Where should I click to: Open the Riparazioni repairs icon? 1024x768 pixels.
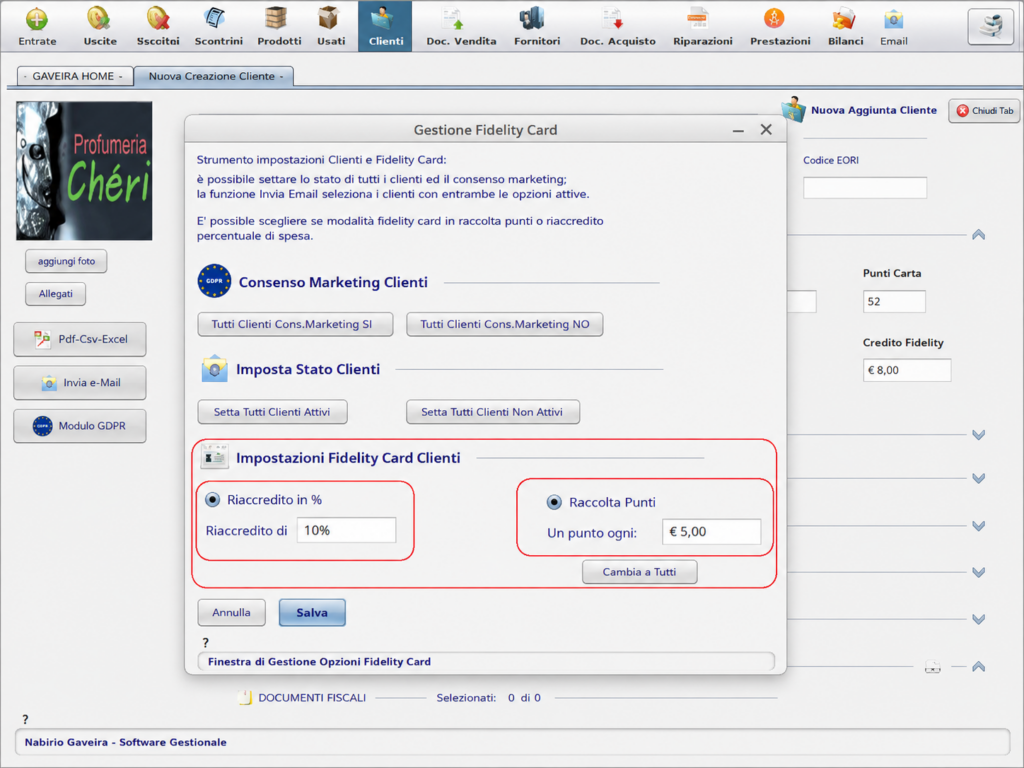pos(703,26)
